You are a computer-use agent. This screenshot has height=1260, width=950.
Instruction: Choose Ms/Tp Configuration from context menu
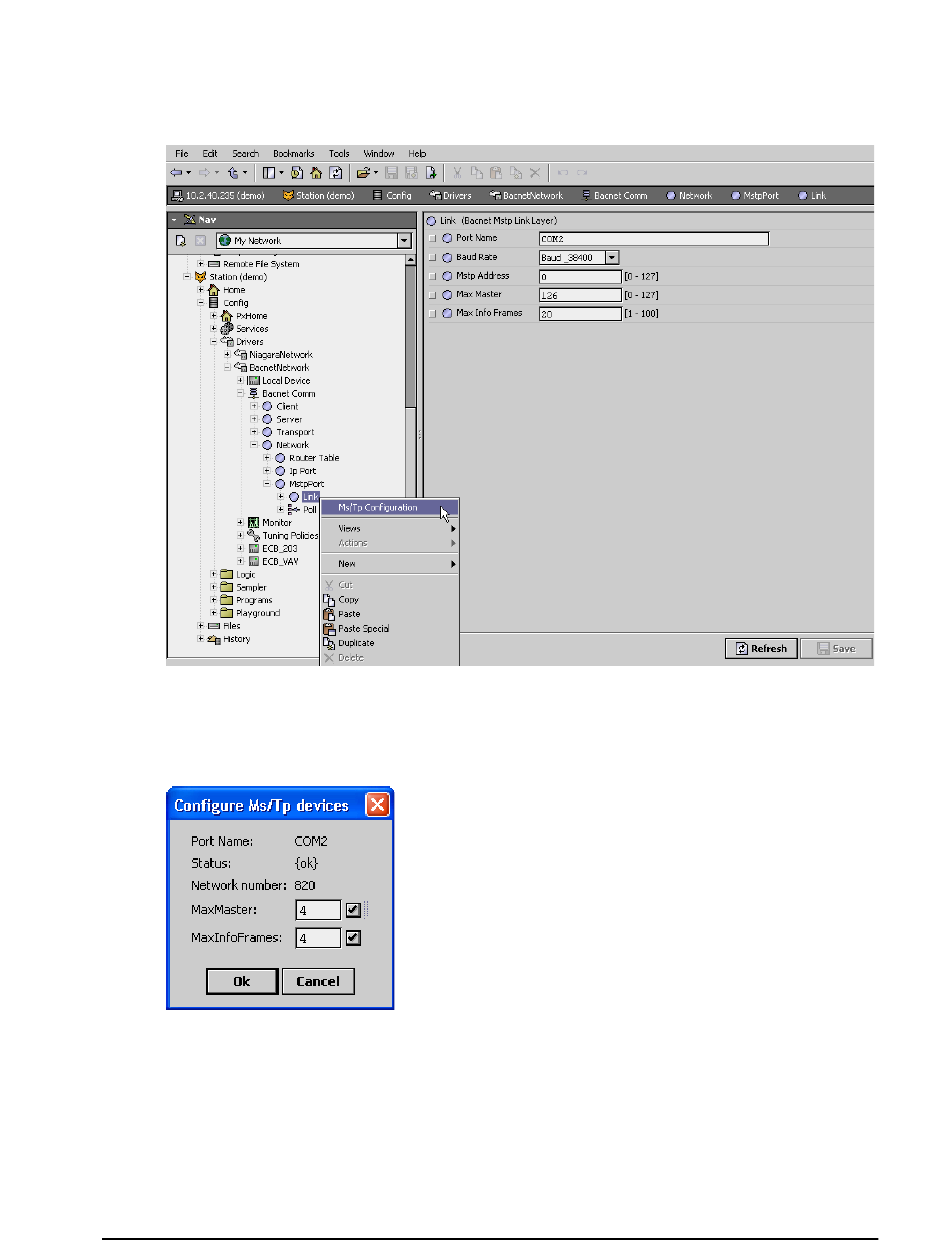[x=388, y=507]
